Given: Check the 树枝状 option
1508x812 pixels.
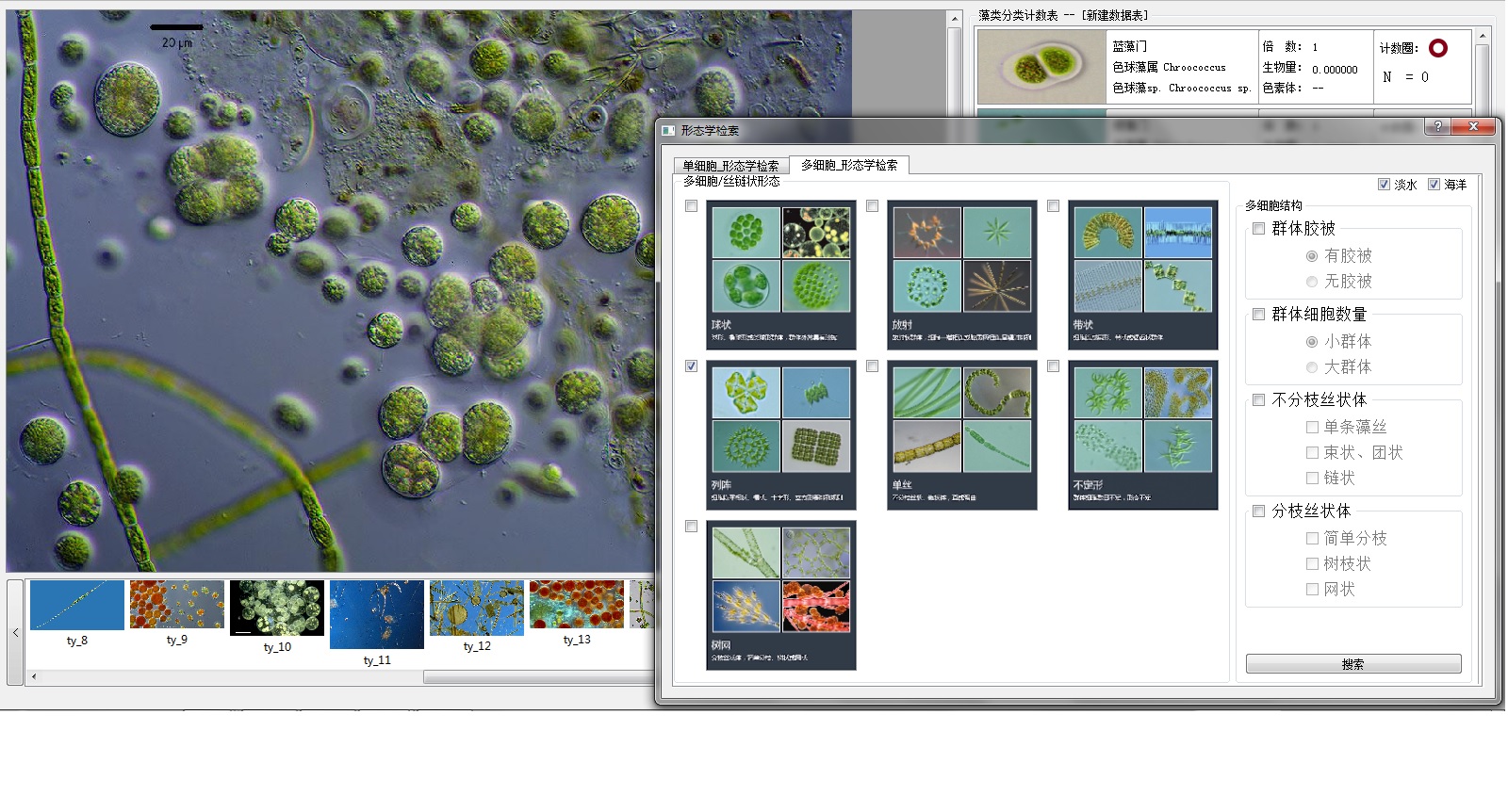Looking at the screenshot, I should (x=1312, y=564).
